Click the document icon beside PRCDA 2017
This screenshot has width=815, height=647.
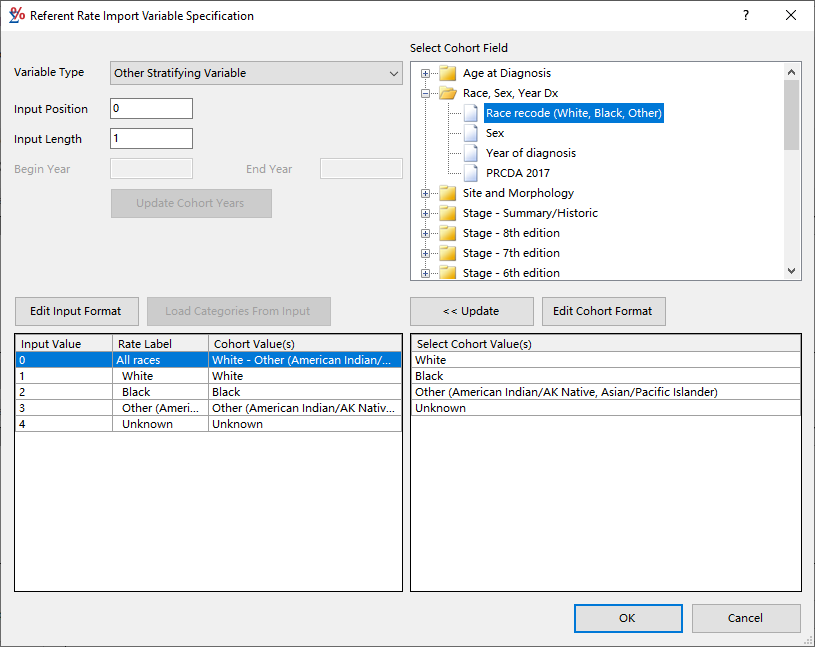click(470, 172)
